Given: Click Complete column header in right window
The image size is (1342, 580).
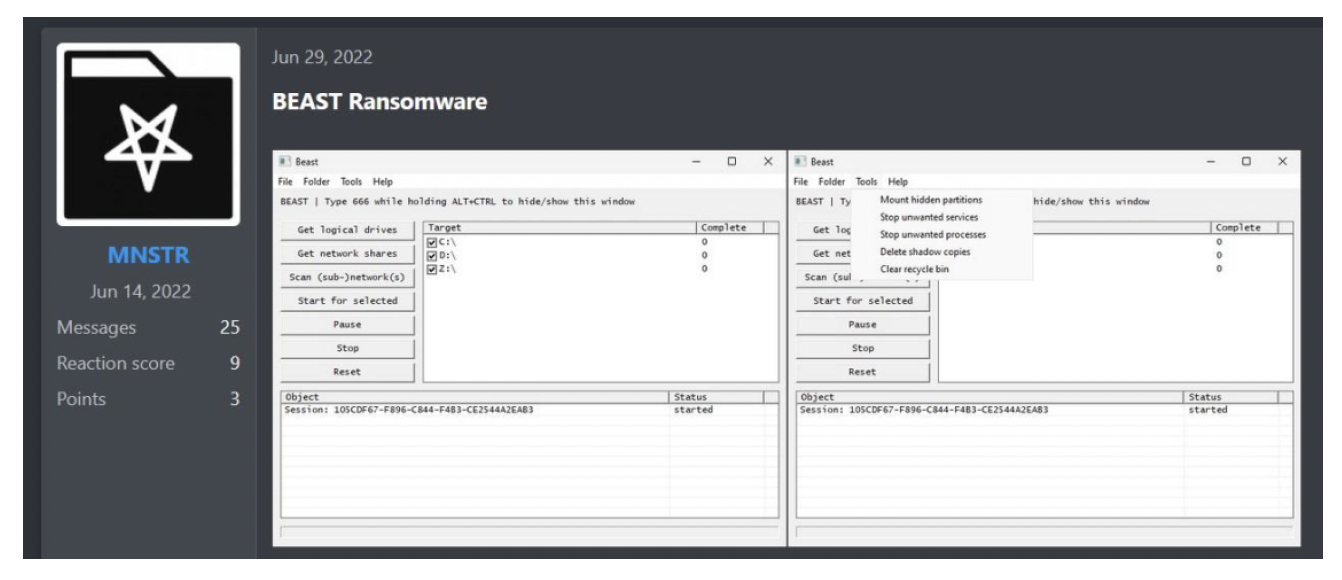Looking at the screenshot, I should click(x=1244, y=228).
